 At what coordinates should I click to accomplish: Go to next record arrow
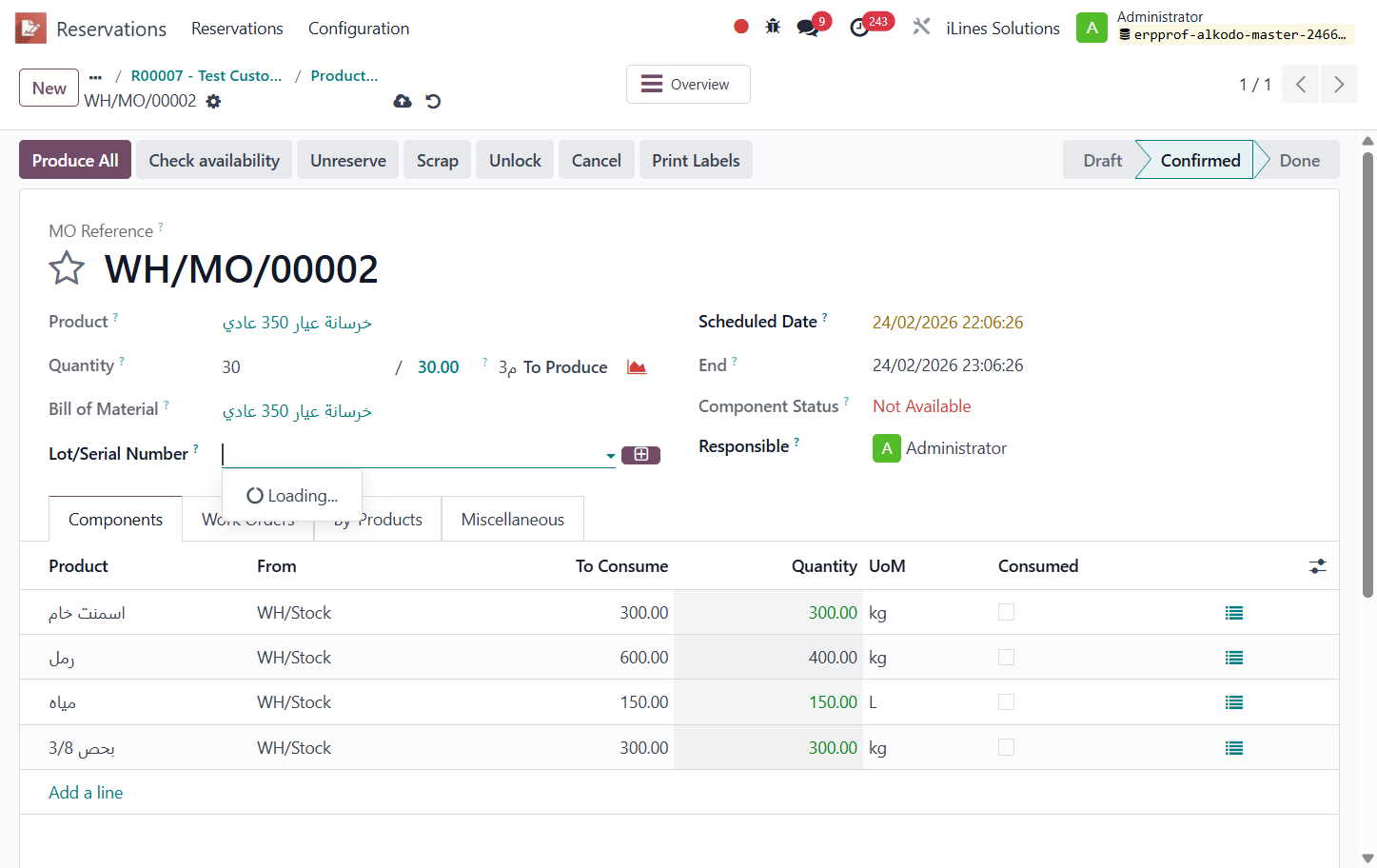point(1339,84)
